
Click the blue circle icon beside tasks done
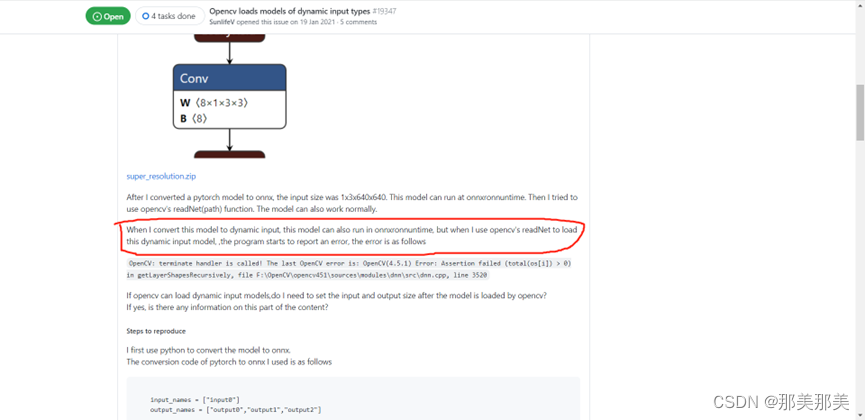click(145, 17)
